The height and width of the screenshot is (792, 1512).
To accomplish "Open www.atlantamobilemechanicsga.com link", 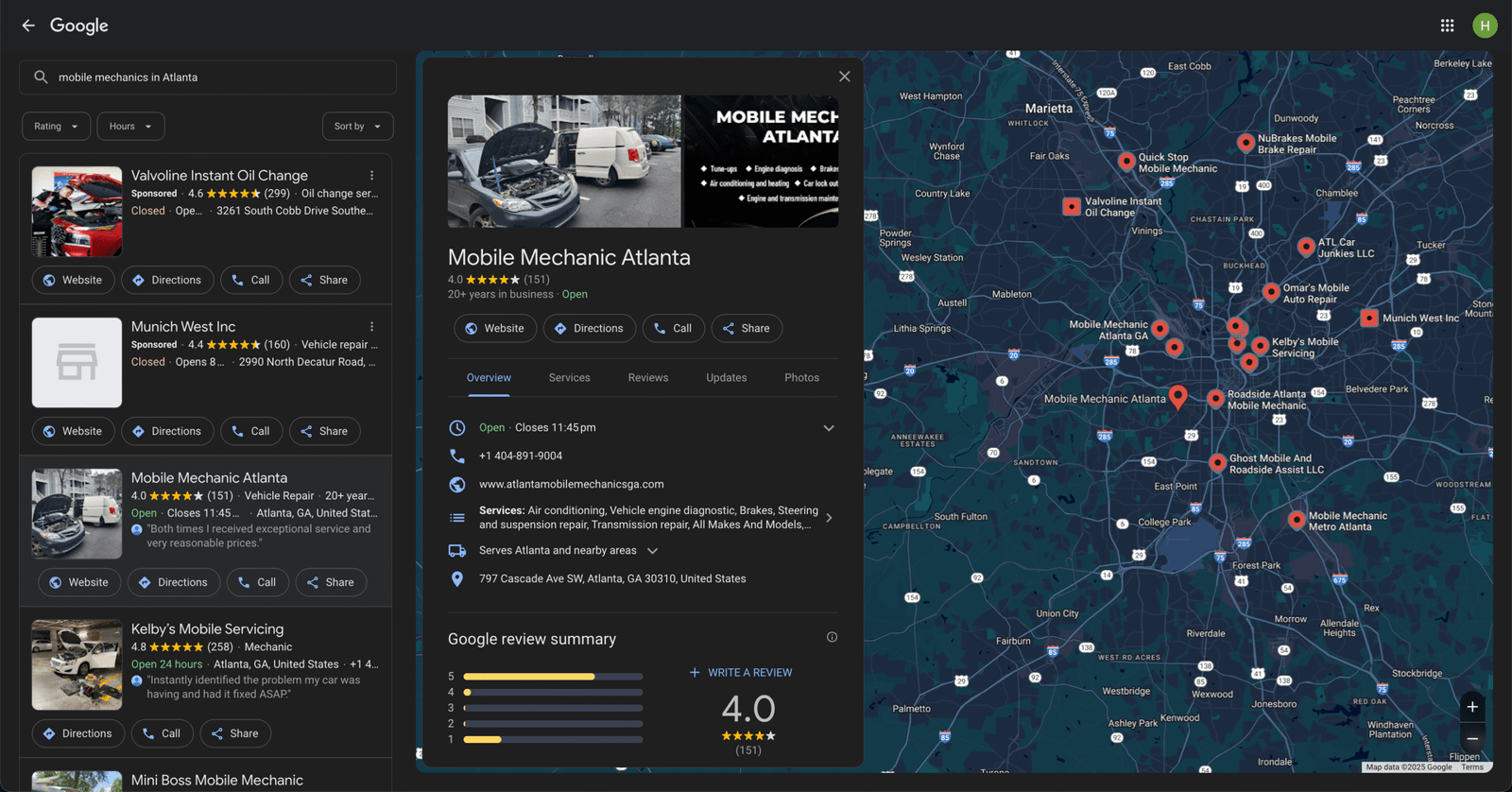I will click(572, 484).
